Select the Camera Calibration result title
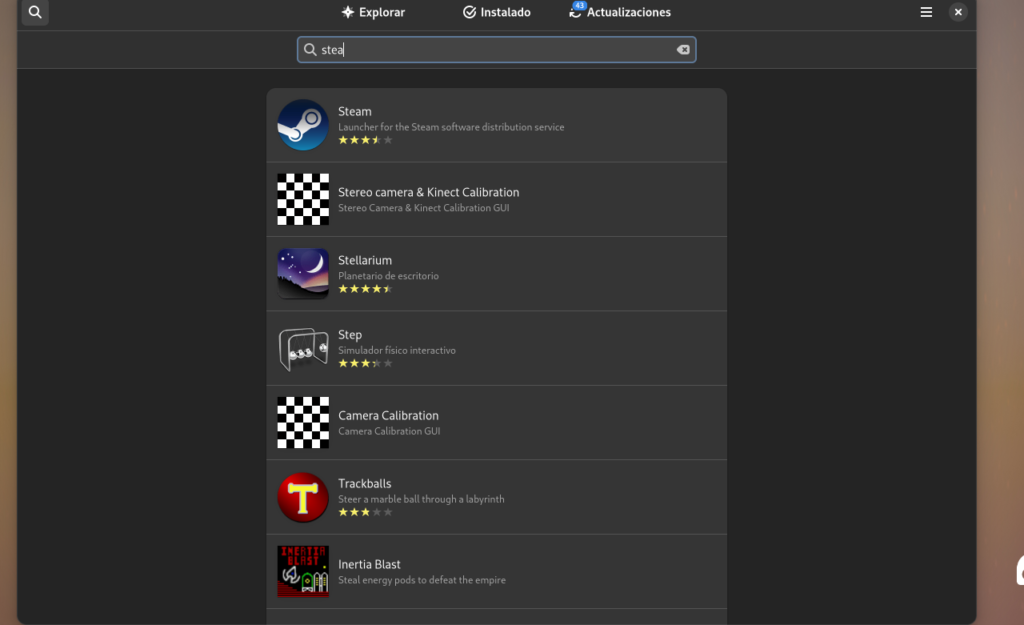Image resolution: width=1024 pixels, height=625 pixels. tap(388, 415)
